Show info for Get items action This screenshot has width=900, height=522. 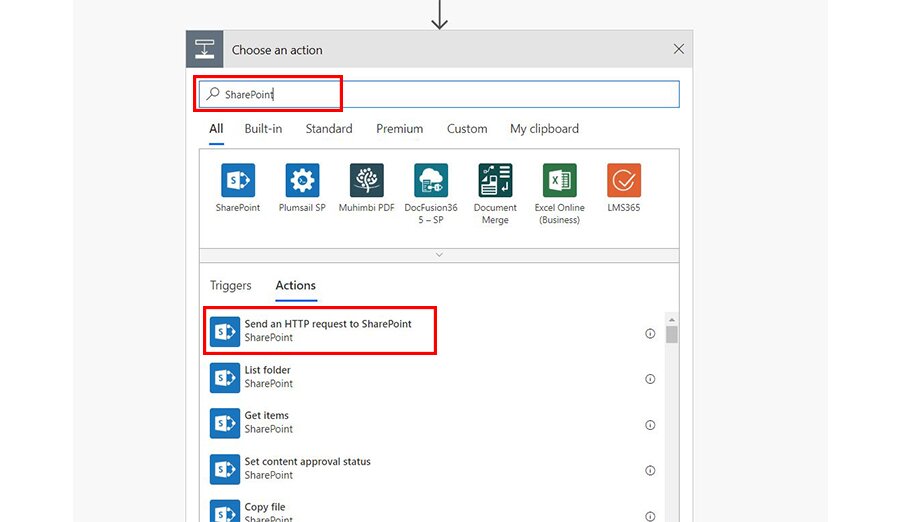click(x=650, y=425)
